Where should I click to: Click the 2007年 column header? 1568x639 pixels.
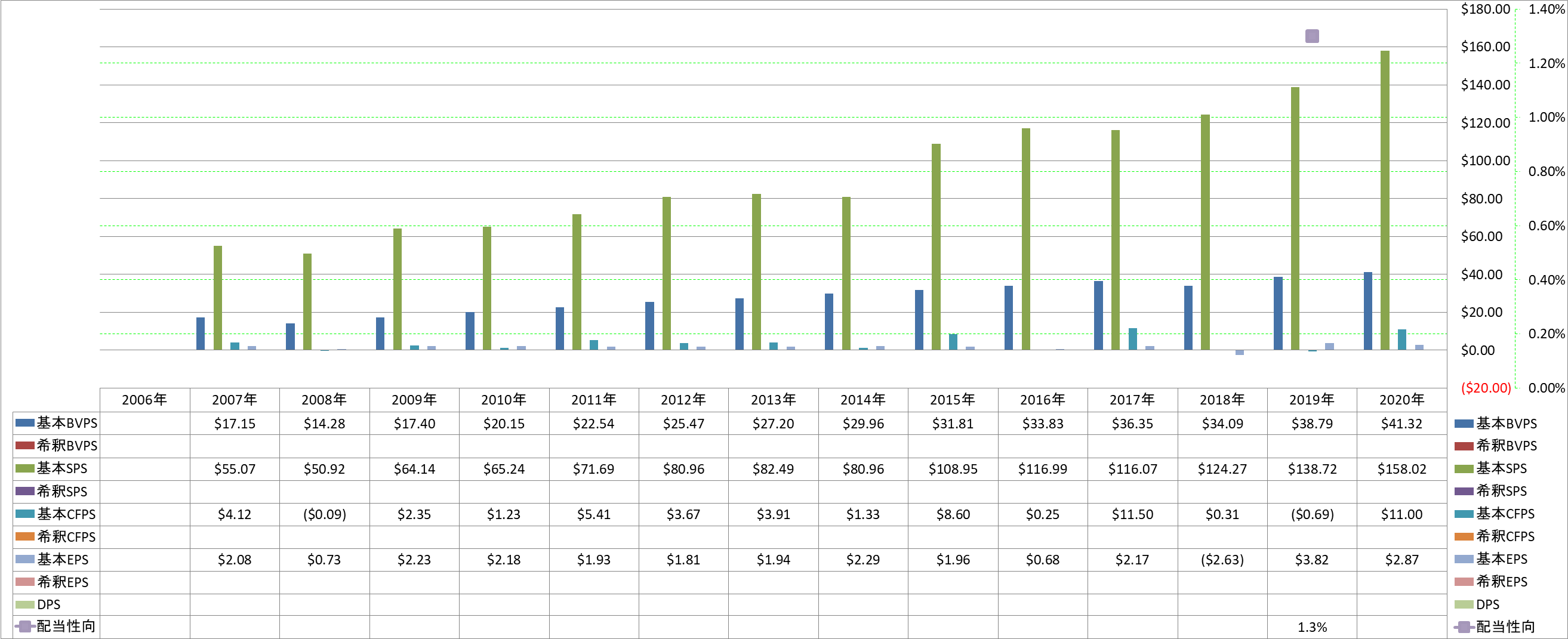[235, 400]
